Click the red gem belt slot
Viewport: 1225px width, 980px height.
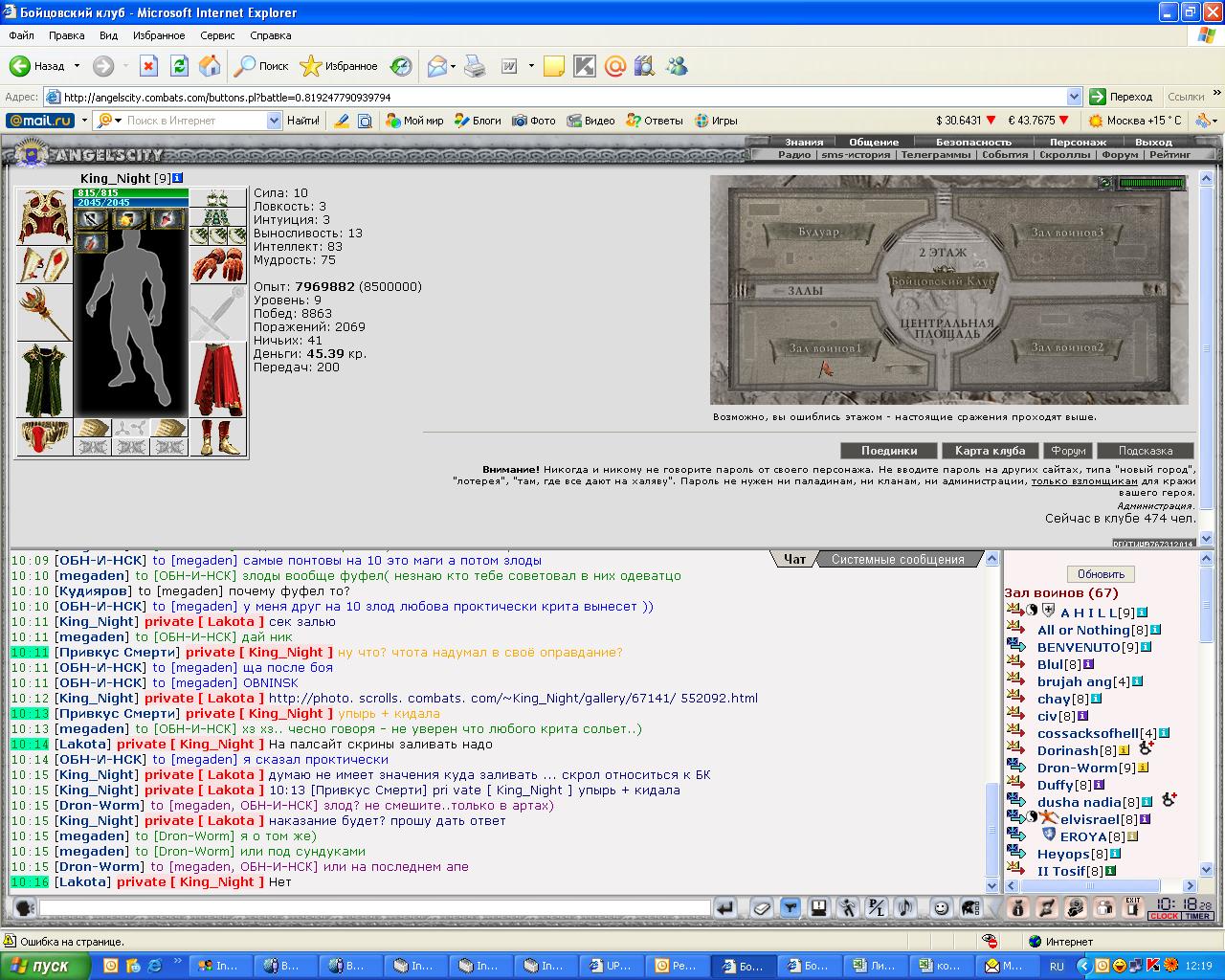44,437
